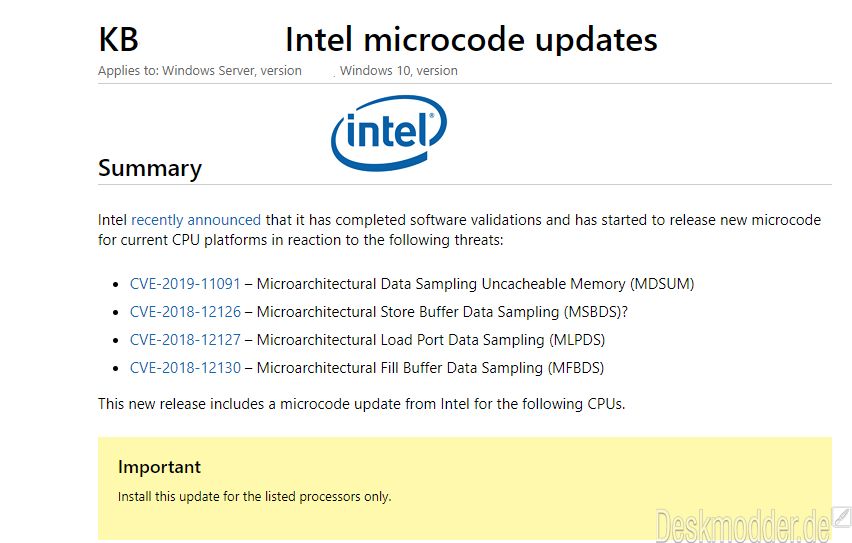This screenshot has width=852, height=543.
Task: Click the sentence 'This new release includes a microcode update'
Action: click(x=361, y=404)
